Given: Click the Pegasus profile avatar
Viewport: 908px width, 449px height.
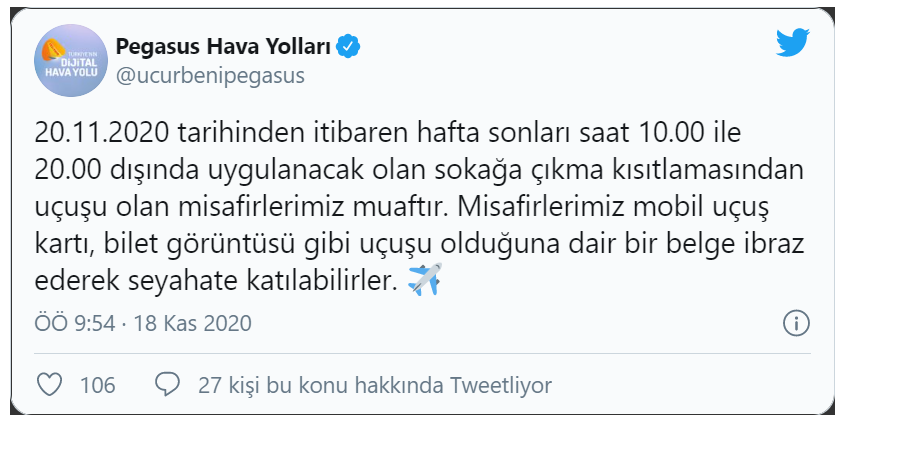Looking at the screenshot, I should [67, 60].
